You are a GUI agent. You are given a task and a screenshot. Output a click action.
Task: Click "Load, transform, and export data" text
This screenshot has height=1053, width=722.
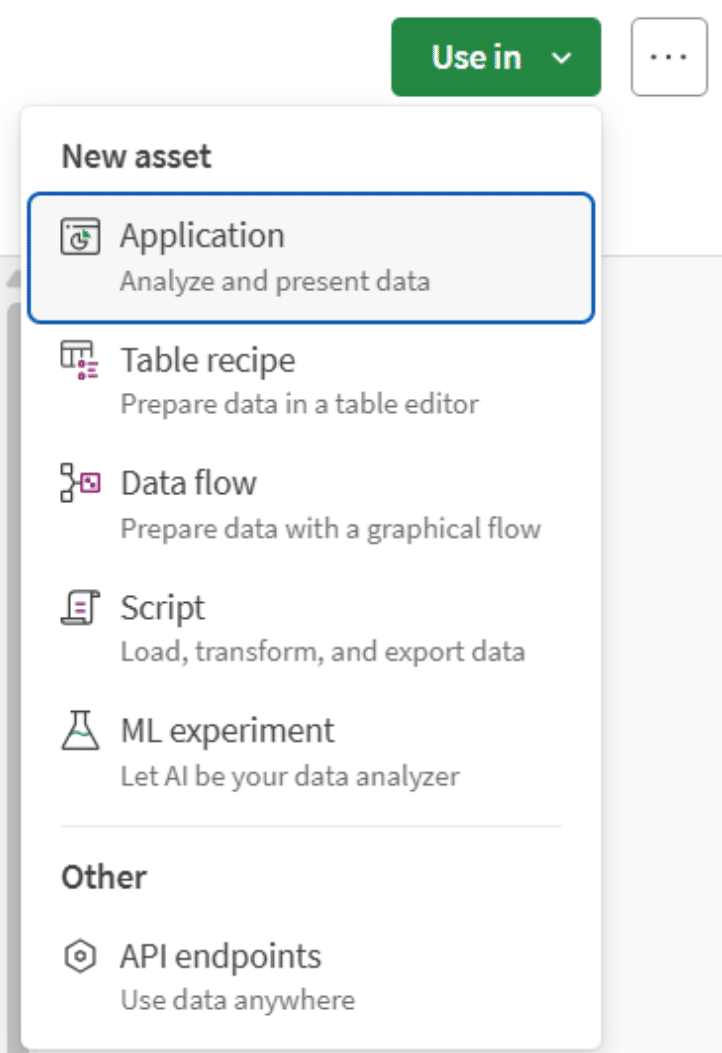[323, 652]
